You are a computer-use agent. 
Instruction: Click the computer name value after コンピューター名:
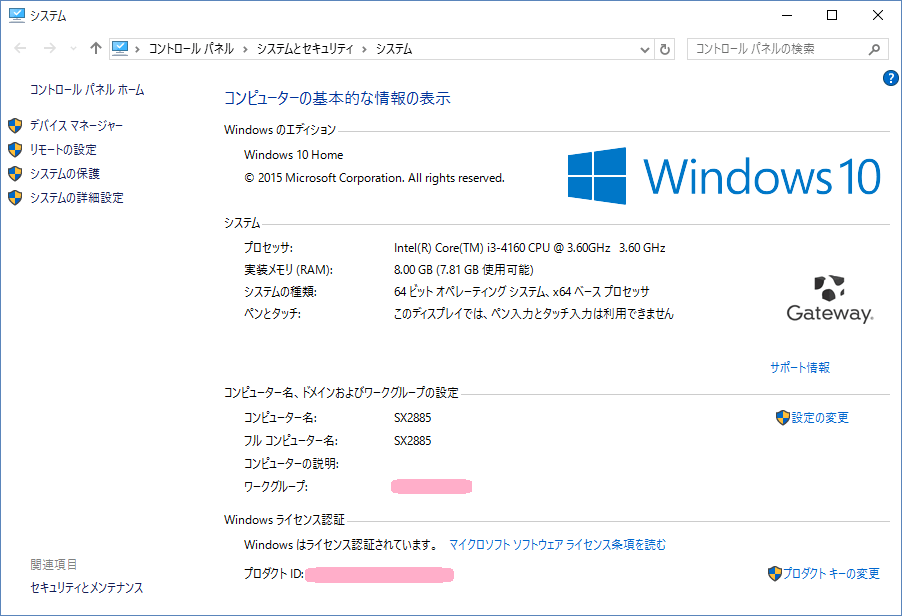tap(412, 418)
